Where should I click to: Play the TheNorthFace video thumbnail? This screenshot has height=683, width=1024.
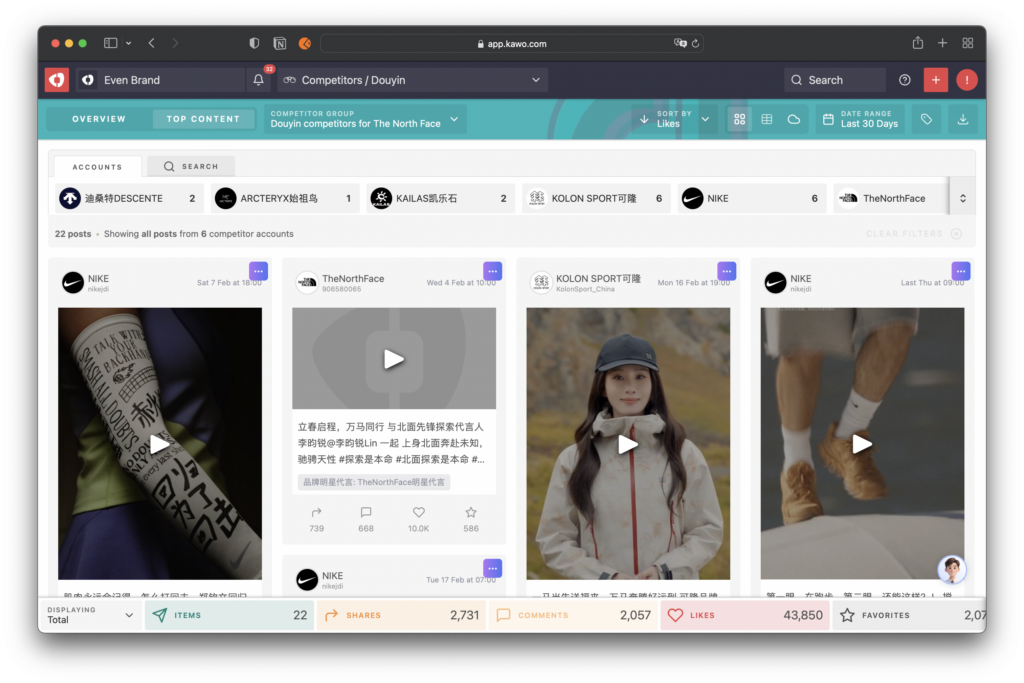394,359
